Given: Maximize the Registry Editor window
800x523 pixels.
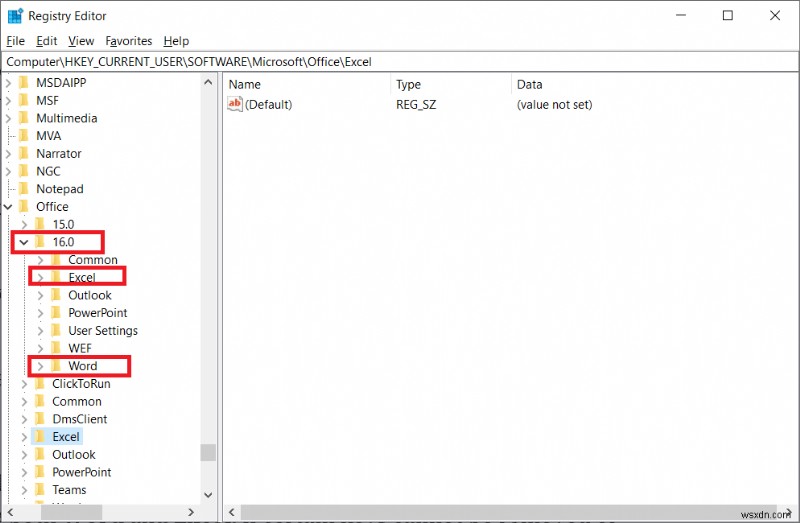Looking at the screenshot, I should pos(728,15).
